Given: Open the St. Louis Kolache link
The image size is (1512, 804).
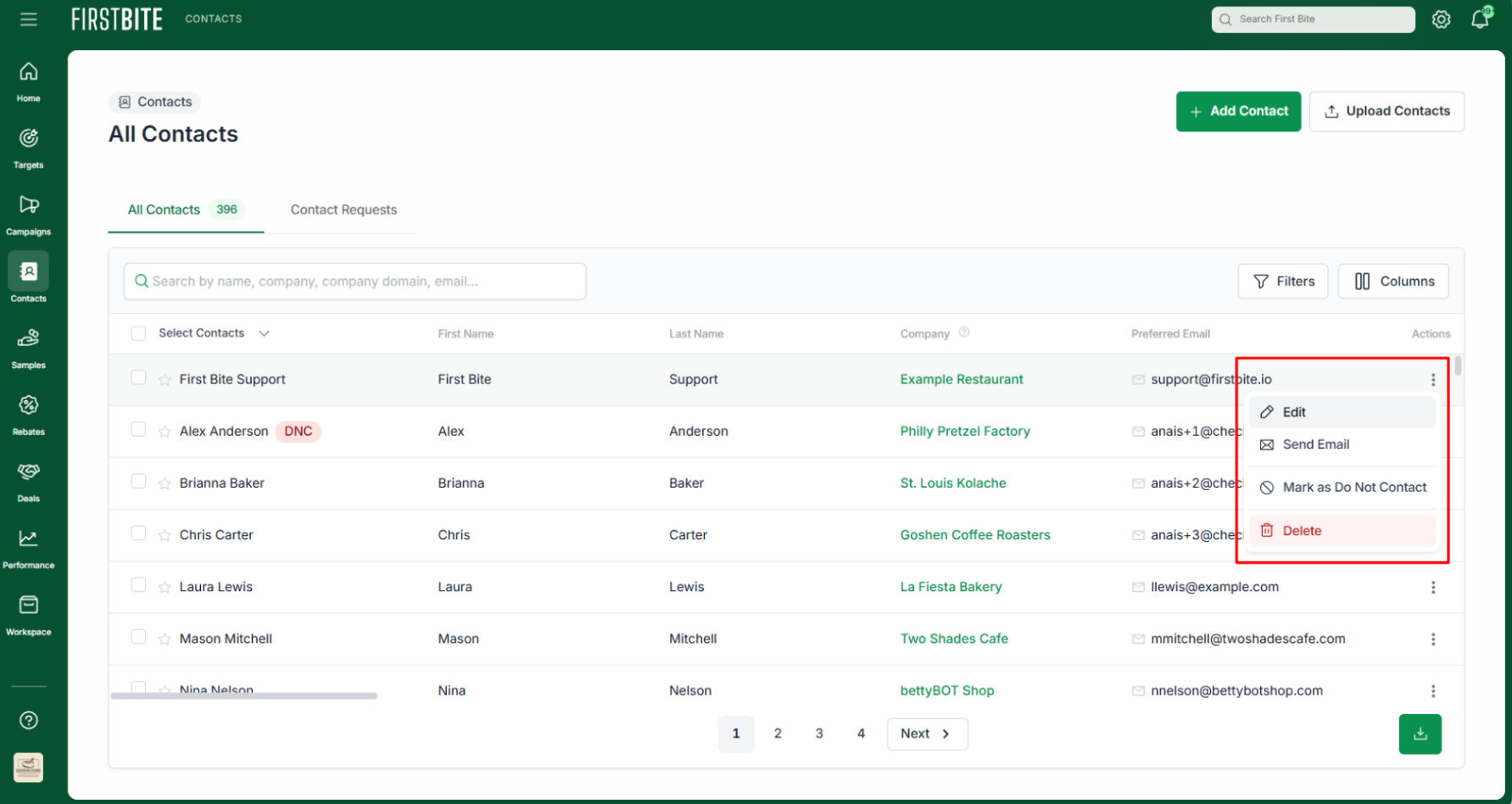Looking at the screenshot, I should [x=953, y=483].
